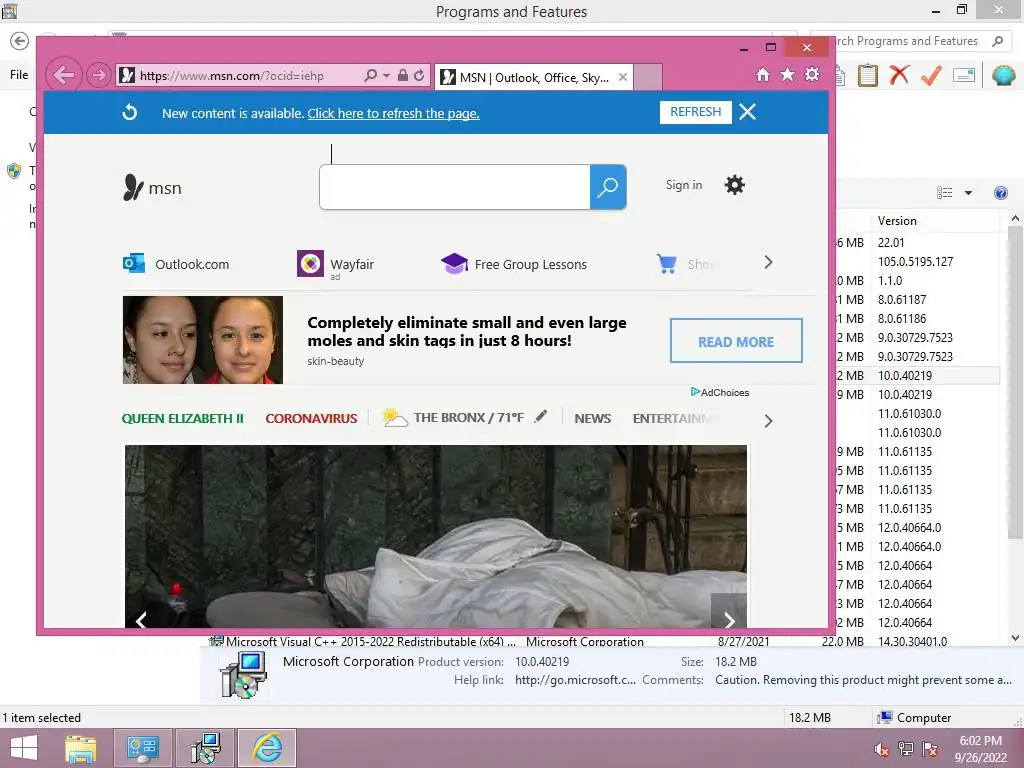Viewport: 1024px width, 768px height.
Task: Go forward in Internet Explorer
Action: pyautogui.click(x=99, y=75)
